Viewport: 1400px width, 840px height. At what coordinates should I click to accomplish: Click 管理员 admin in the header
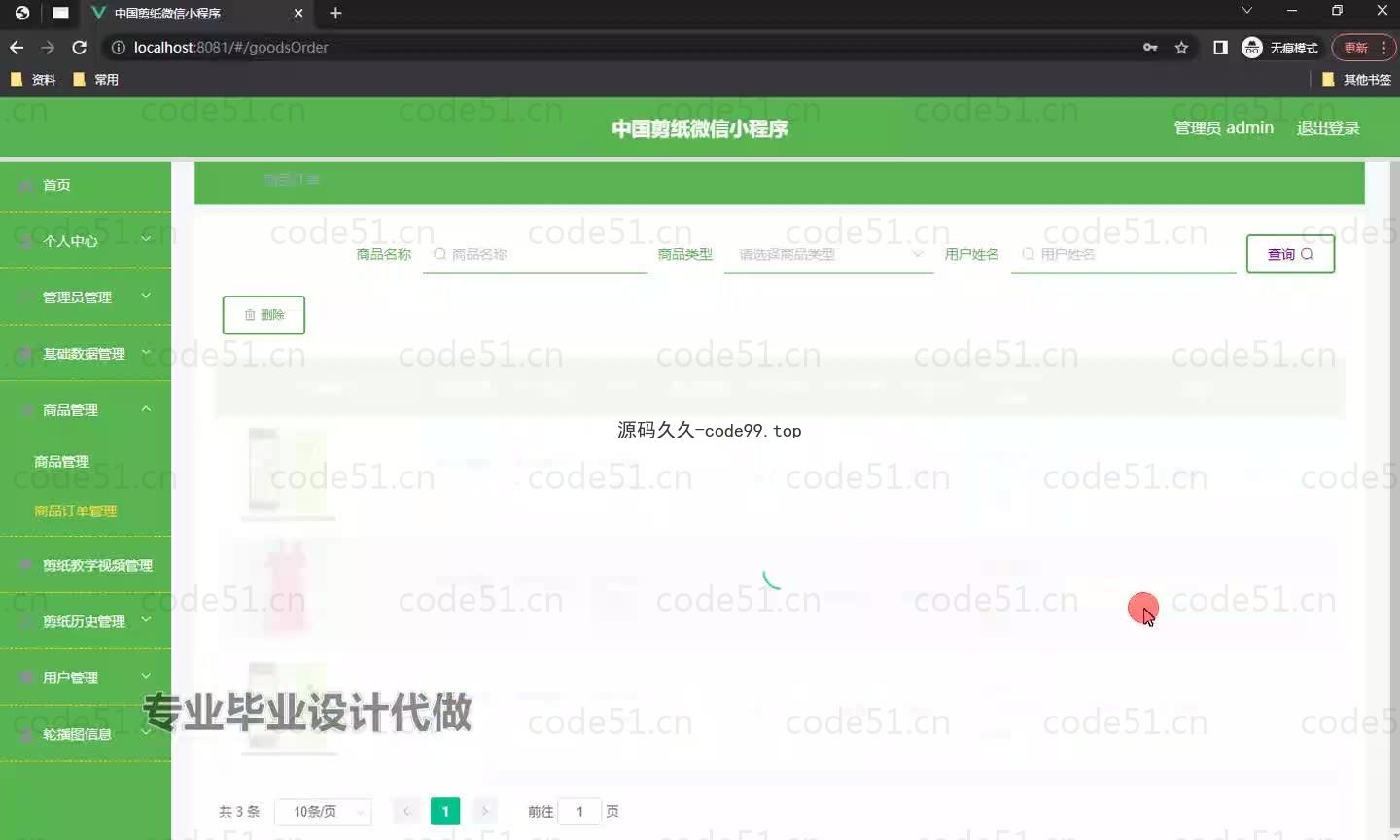[1223, 128]
